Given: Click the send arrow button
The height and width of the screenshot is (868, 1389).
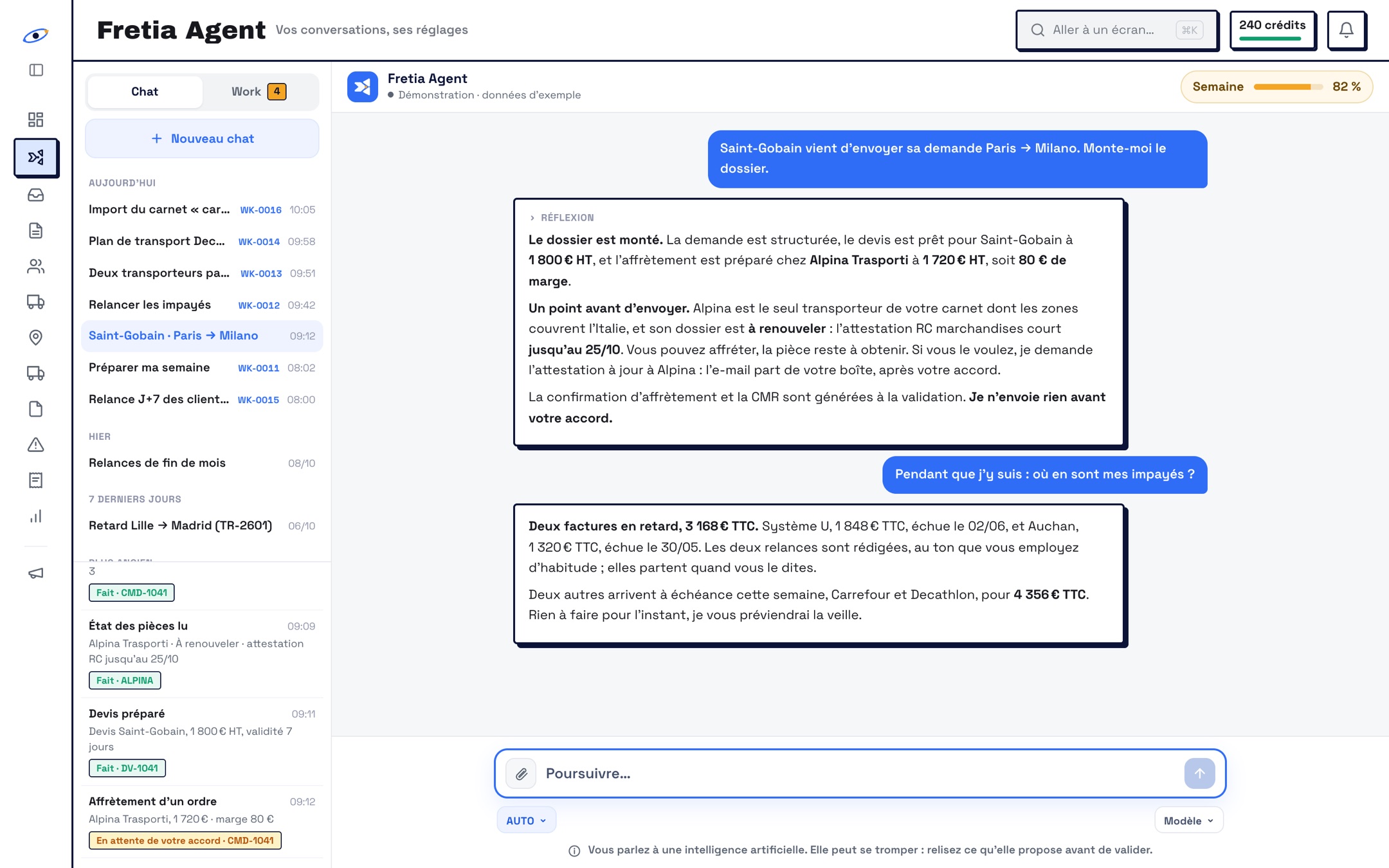Looking at the screenshot, I should [x=1199, y=773].
